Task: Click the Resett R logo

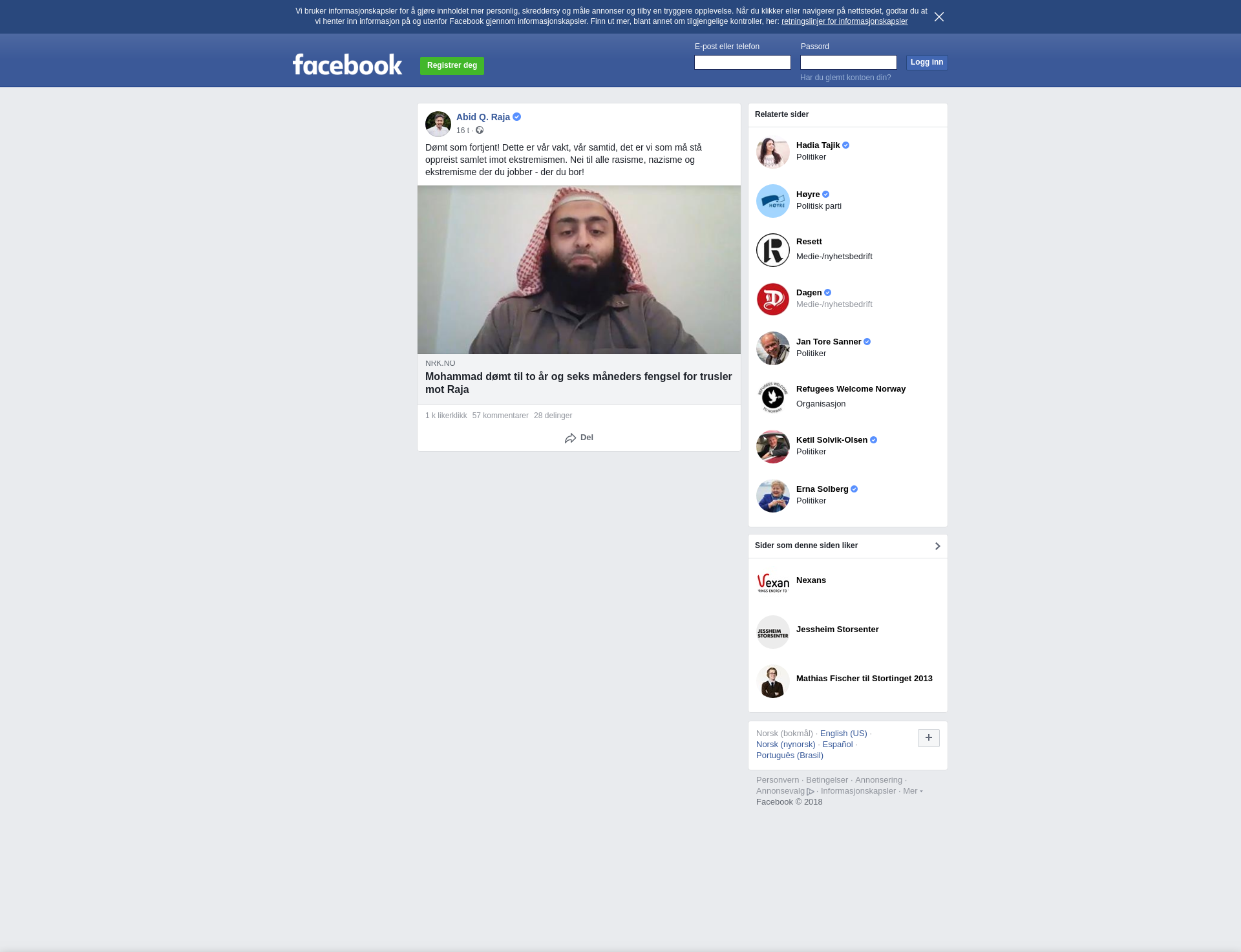Action: (773, 250)
